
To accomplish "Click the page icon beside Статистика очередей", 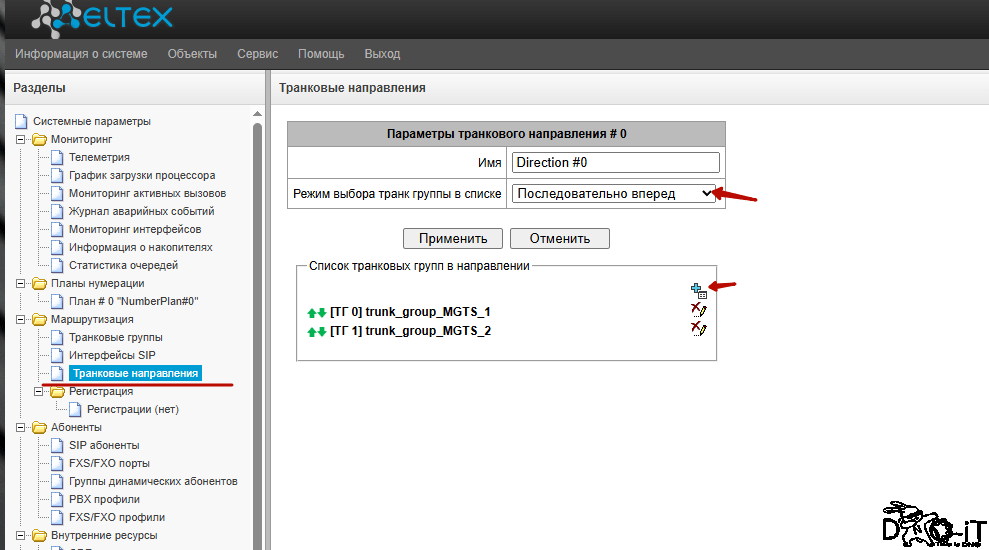I will tap(57, 266).
